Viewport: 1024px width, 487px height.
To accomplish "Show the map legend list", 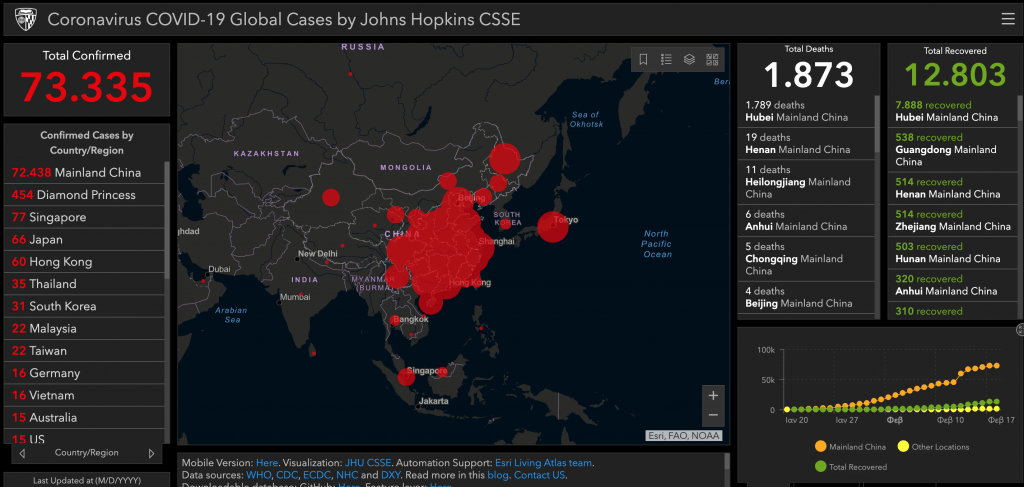I will coord(666,60).
